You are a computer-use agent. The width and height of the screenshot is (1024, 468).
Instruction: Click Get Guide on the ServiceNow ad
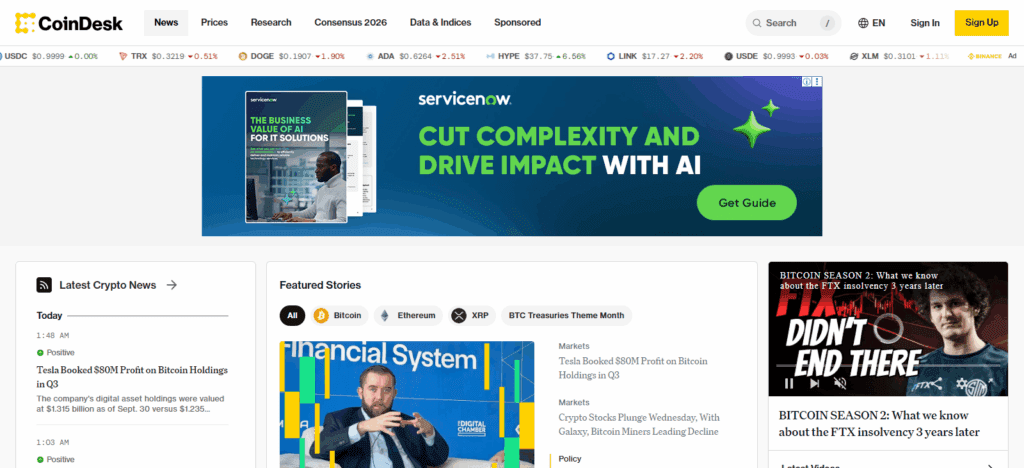[x=746, y=202]
